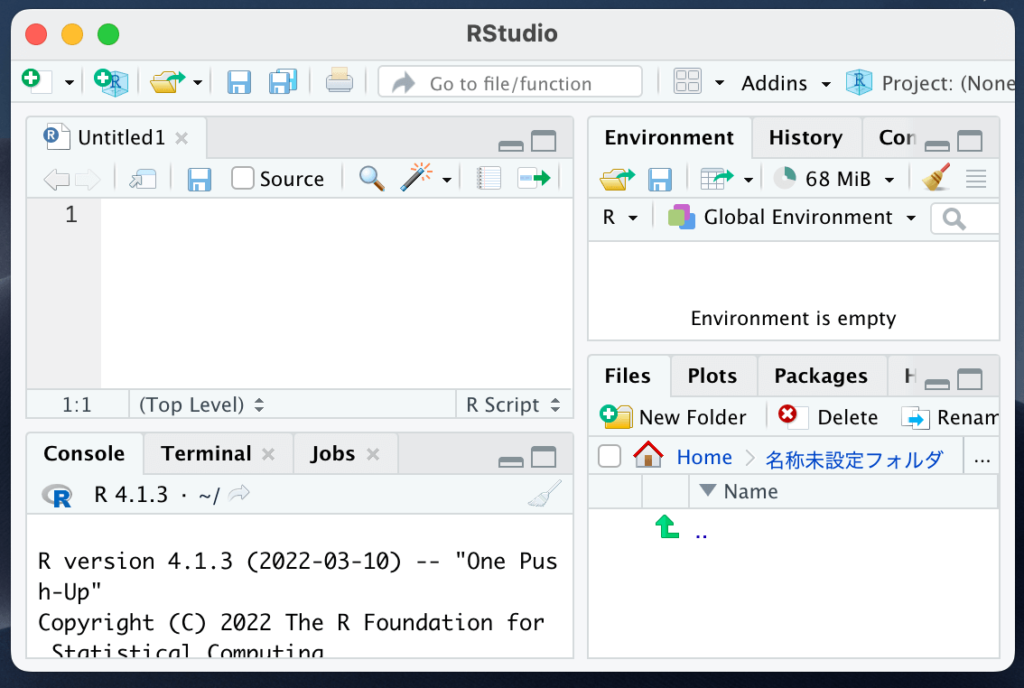Open an existing file from main toolbar
The image size is (1024, 688).
pos(167,82)
